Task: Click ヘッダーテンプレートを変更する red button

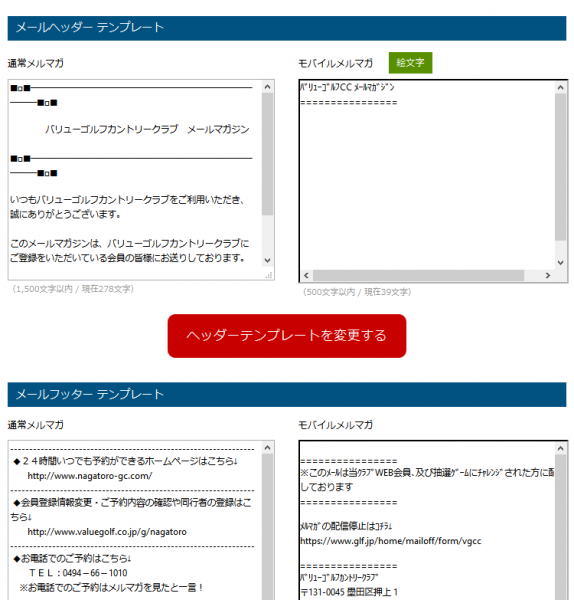Action: pyautogui.click(x=287, y=336)
